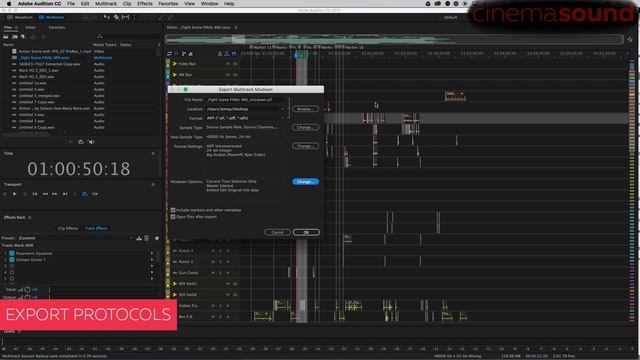
Task: Open the Window menu
Action: coord(209,4)
